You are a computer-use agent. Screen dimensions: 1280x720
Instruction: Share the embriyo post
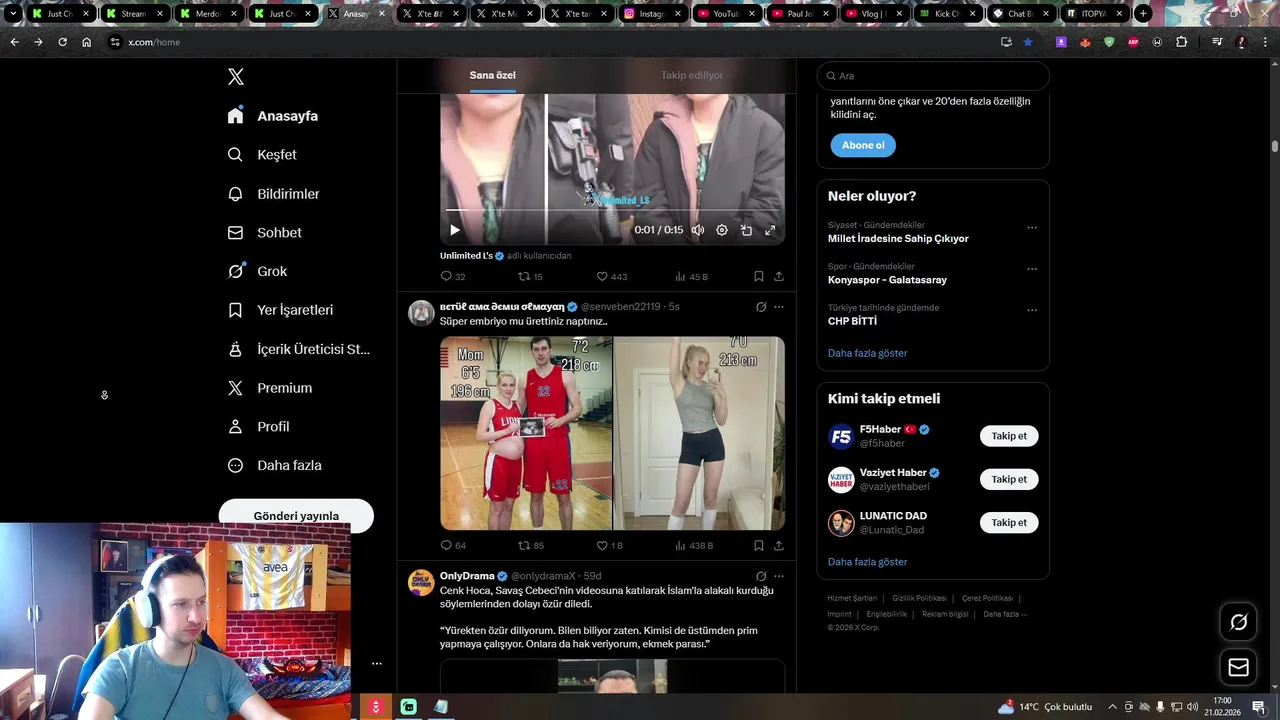click(x=779, y=546)
